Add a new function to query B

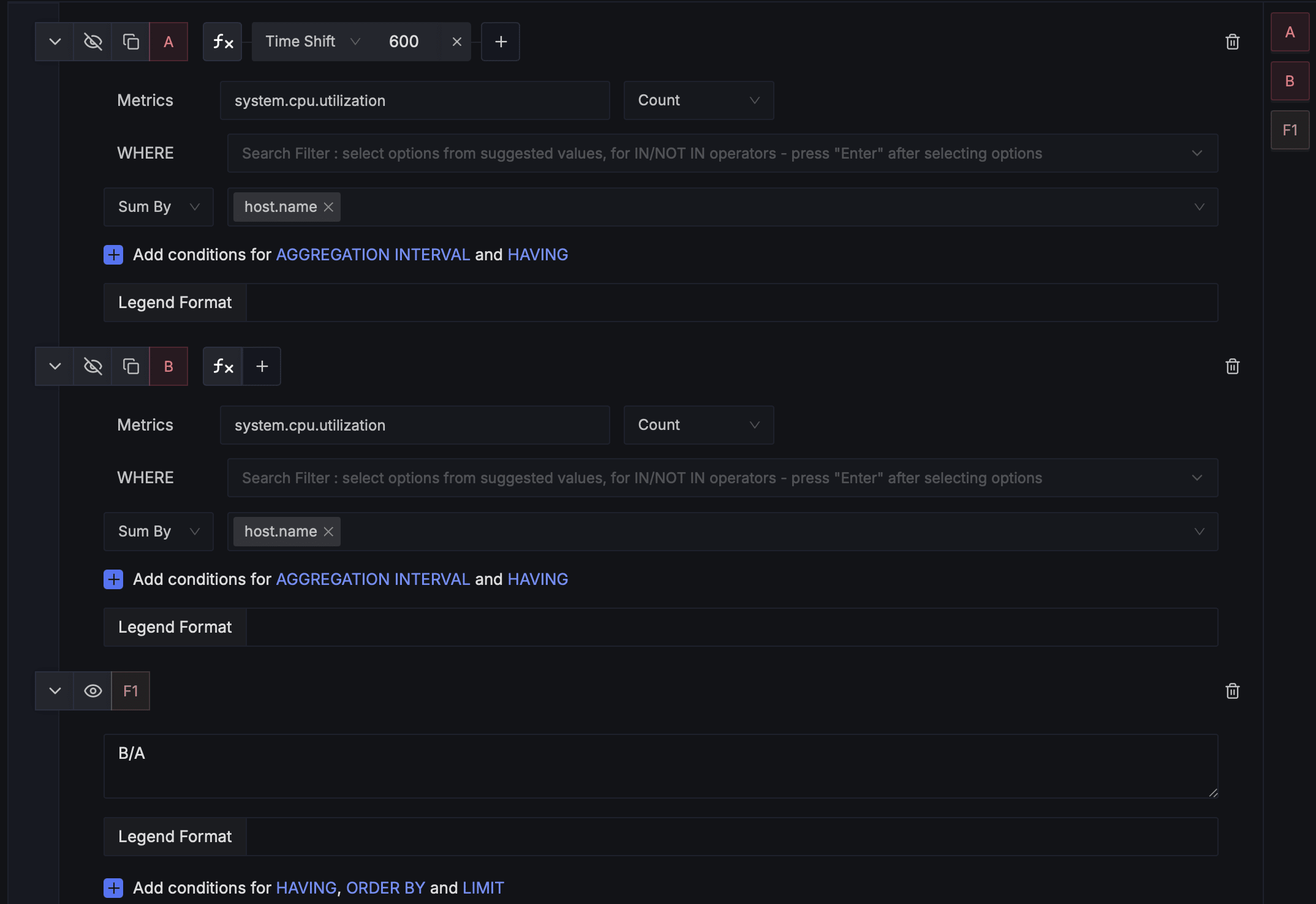pyautogui.click(x=262, y=366)
